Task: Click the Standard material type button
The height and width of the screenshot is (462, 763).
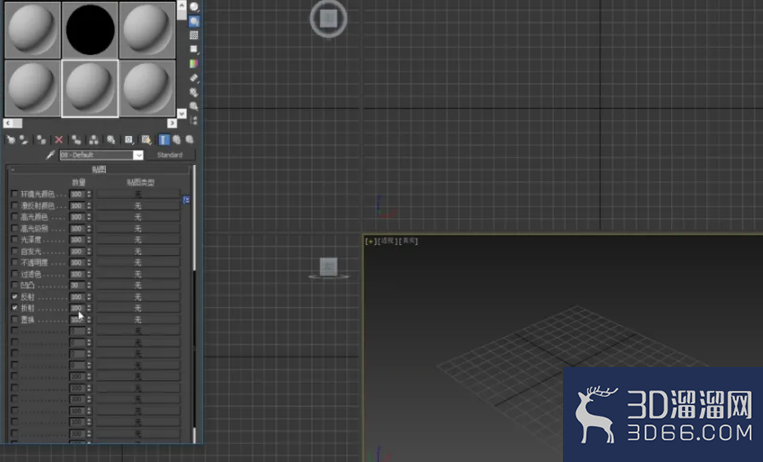Action: [x=170, y=155]
